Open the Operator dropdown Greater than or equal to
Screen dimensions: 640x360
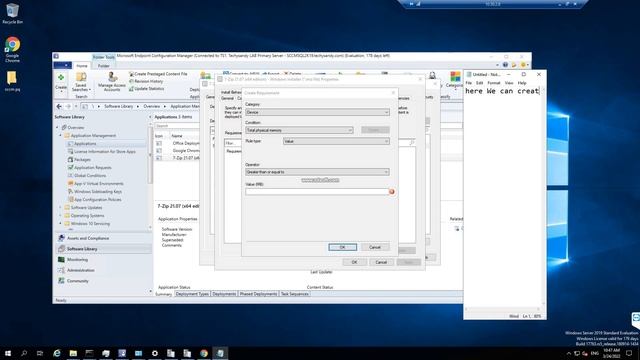tap(317, 172)
